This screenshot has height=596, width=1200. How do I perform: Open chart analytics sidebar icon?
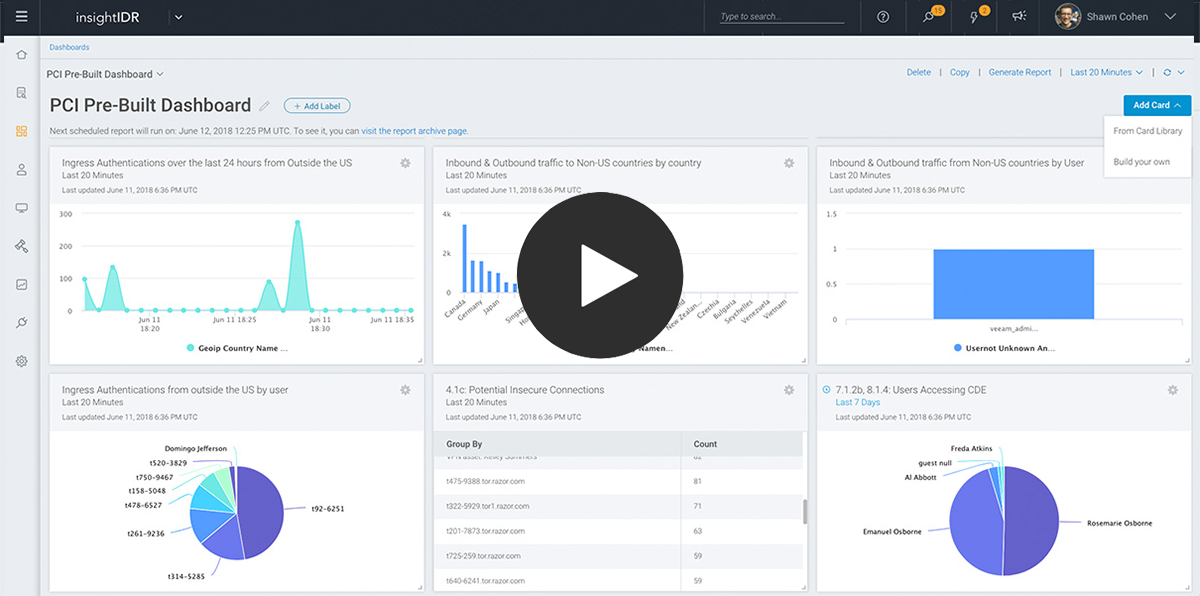click(x=21, y=284)
